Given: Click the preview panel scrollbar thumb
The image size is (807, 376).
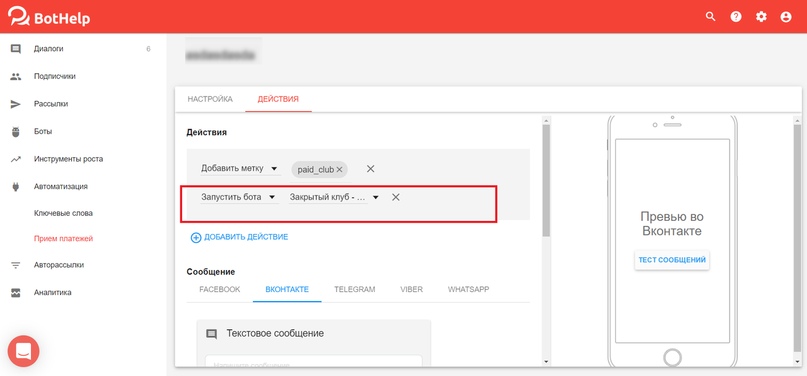Looking at the screenshot, I should click(797, 239).
